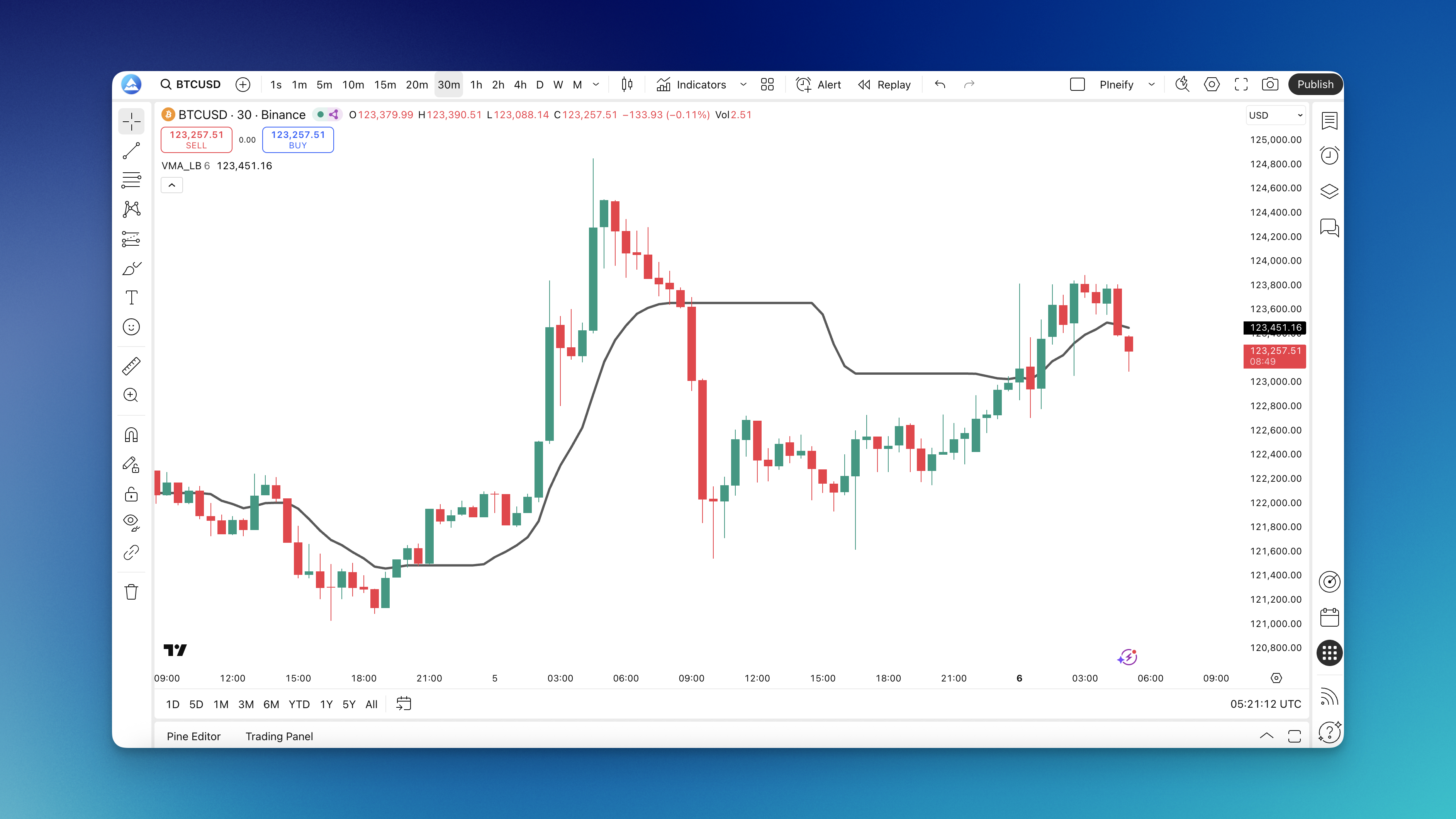Click the BTCUSD symbol search field
The width and height of the screenshot is (1456, 819).
point(191,84)
